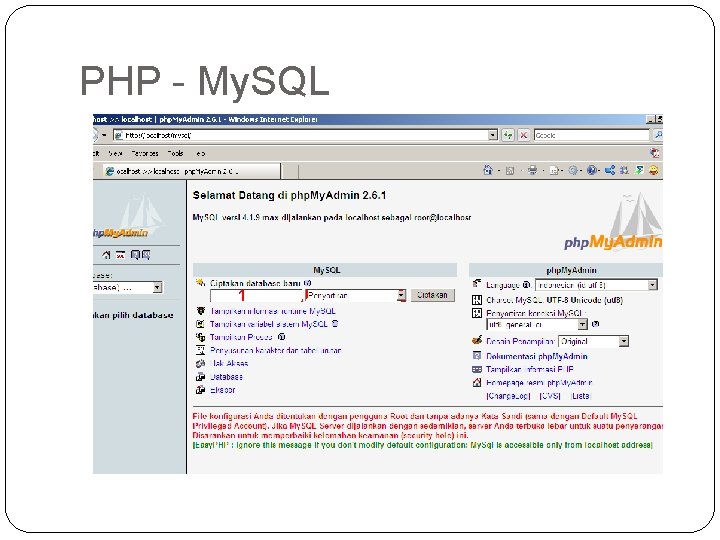Screen dimensions: 720x540
Task: Click the IE toolbar Help question-mark icon
Action: click(x=591, y=170)
